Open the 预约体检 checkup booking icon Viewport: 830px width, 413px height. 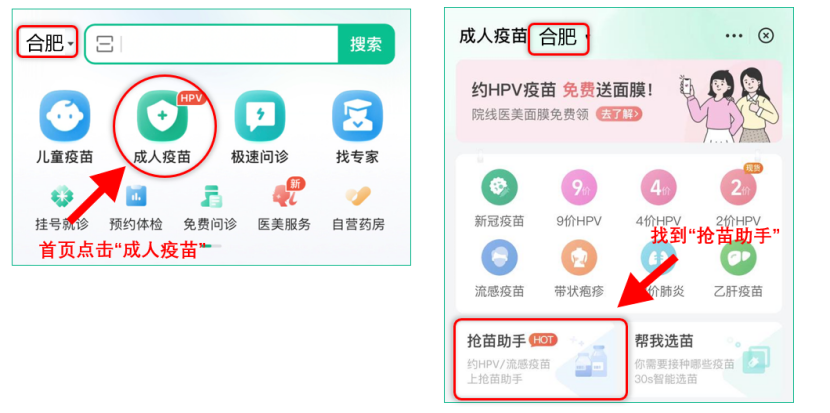pyautogui.click(x=136, y=197)
